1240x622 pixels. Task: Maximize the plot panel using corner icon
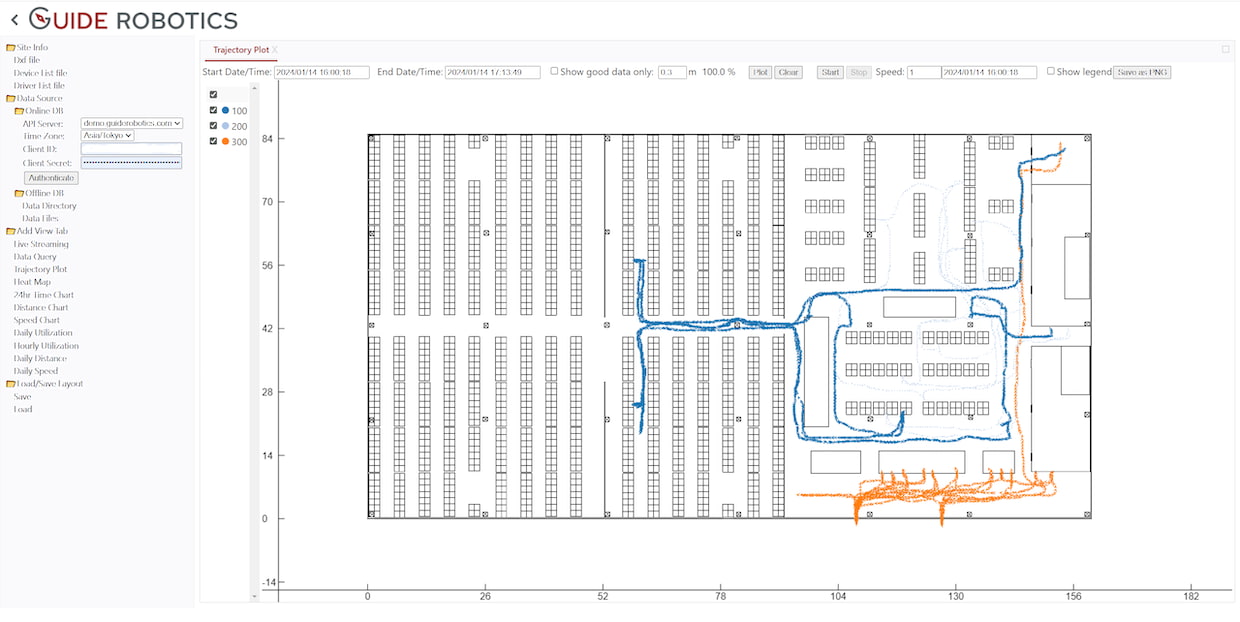coord(1225,49)
